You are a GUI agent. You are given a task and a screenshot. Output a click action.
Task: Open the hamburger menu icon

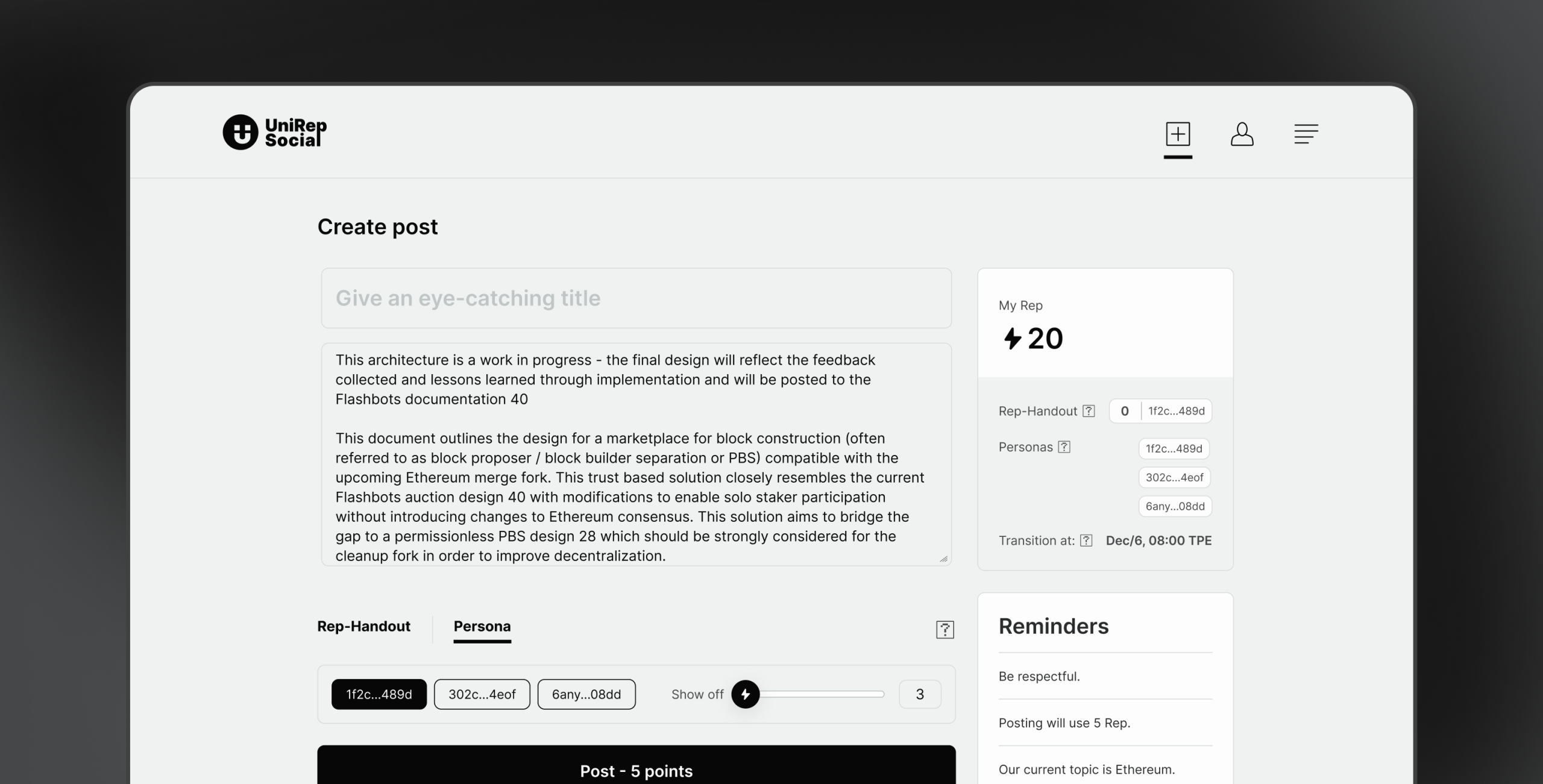coord(1306,134)
